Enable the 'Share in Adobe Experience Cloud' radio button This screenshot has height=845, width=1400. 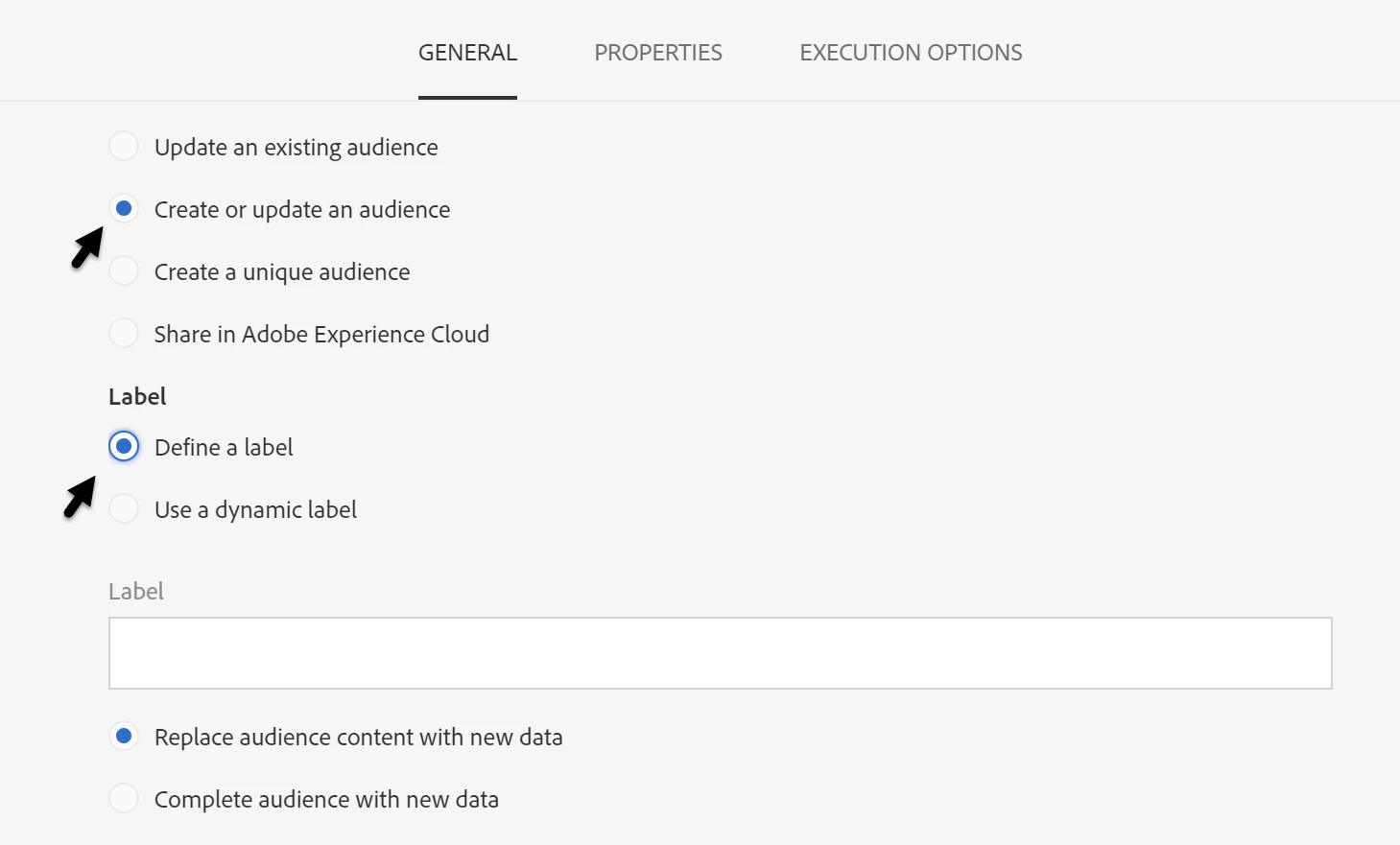[x=124, y=334]
